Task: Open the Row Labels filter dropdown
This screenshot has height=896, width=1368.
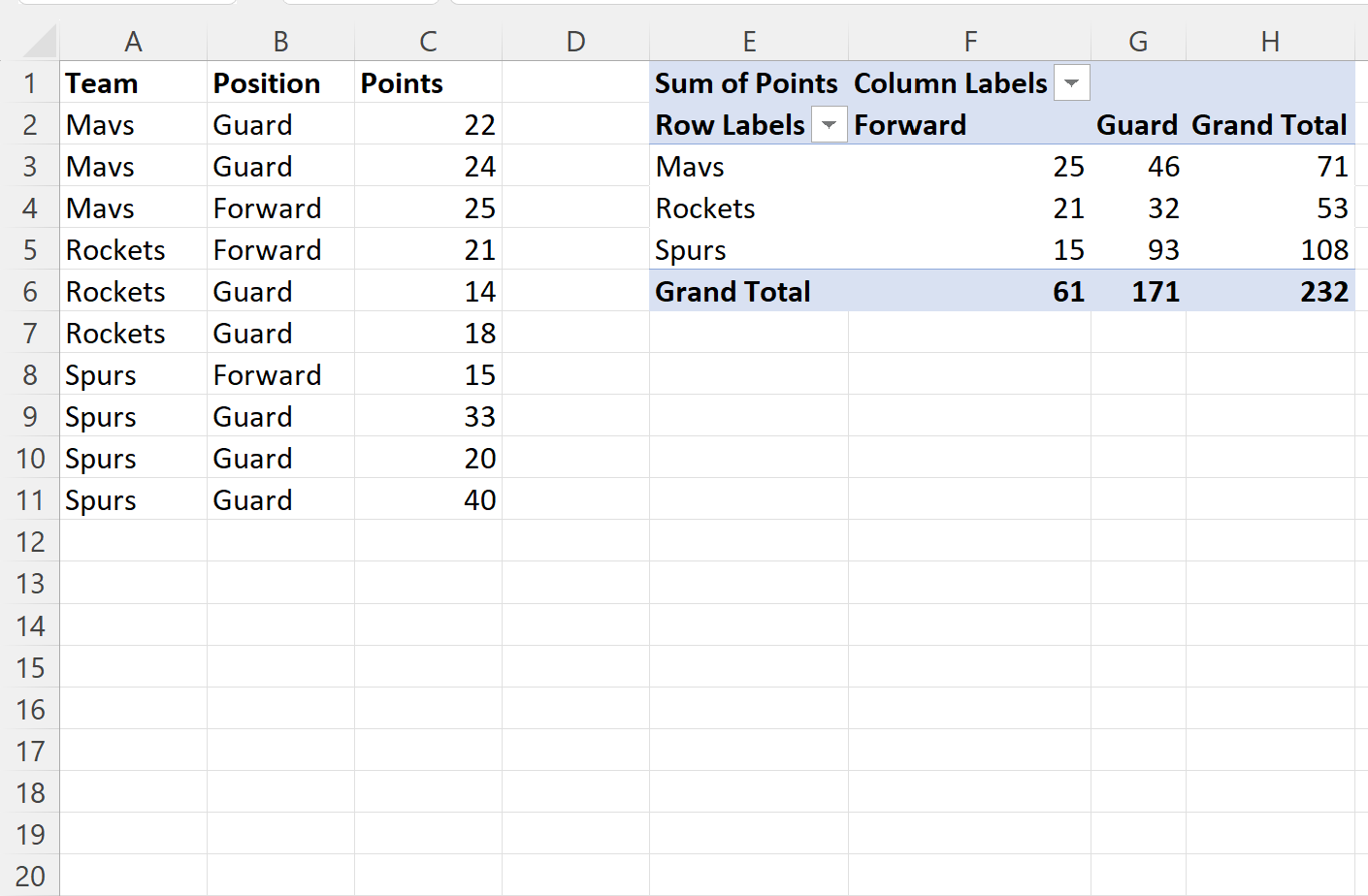Action: [x=829, y=125]
